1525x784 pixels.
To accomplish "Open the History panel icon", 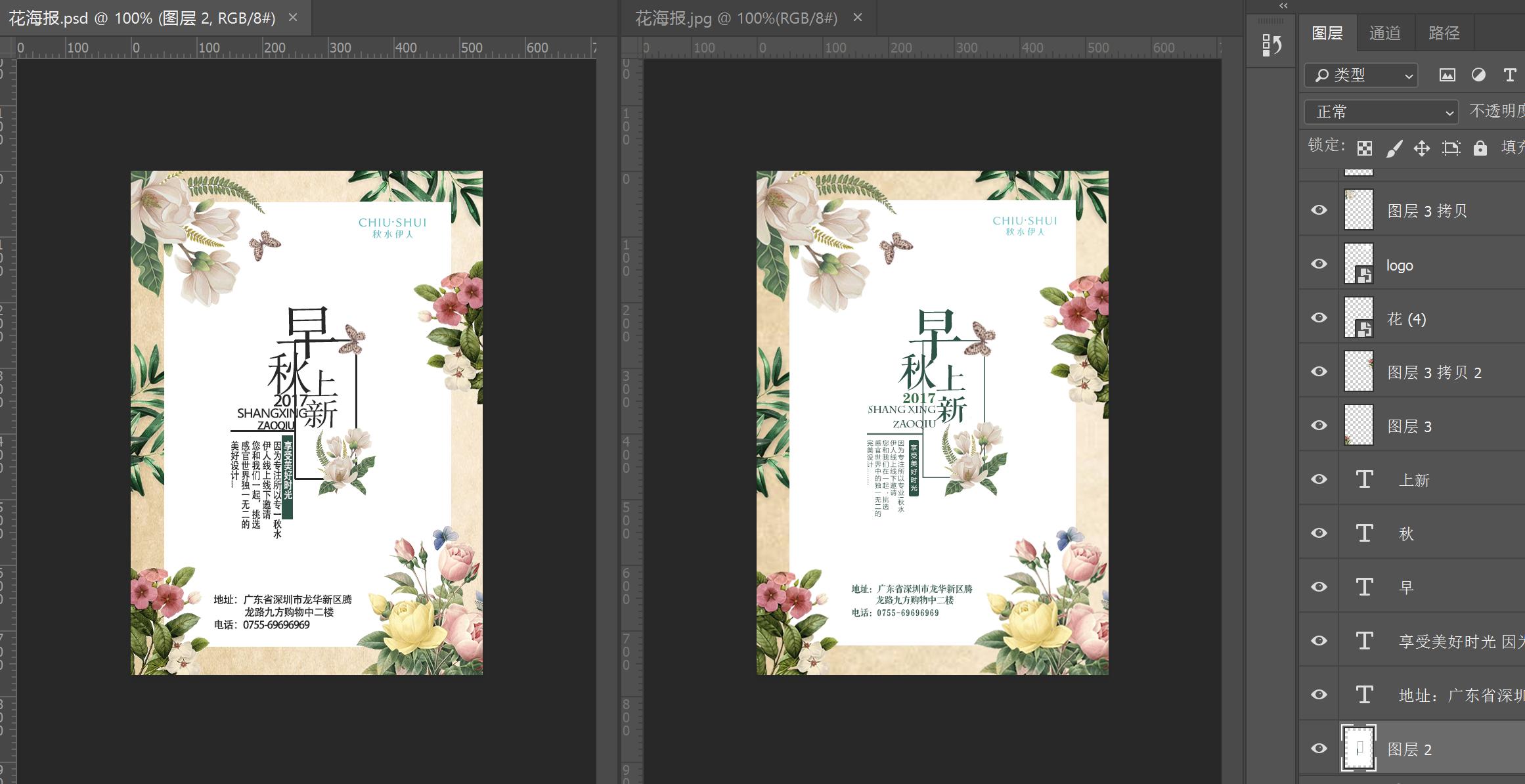I will click(x=1271, y=45).
